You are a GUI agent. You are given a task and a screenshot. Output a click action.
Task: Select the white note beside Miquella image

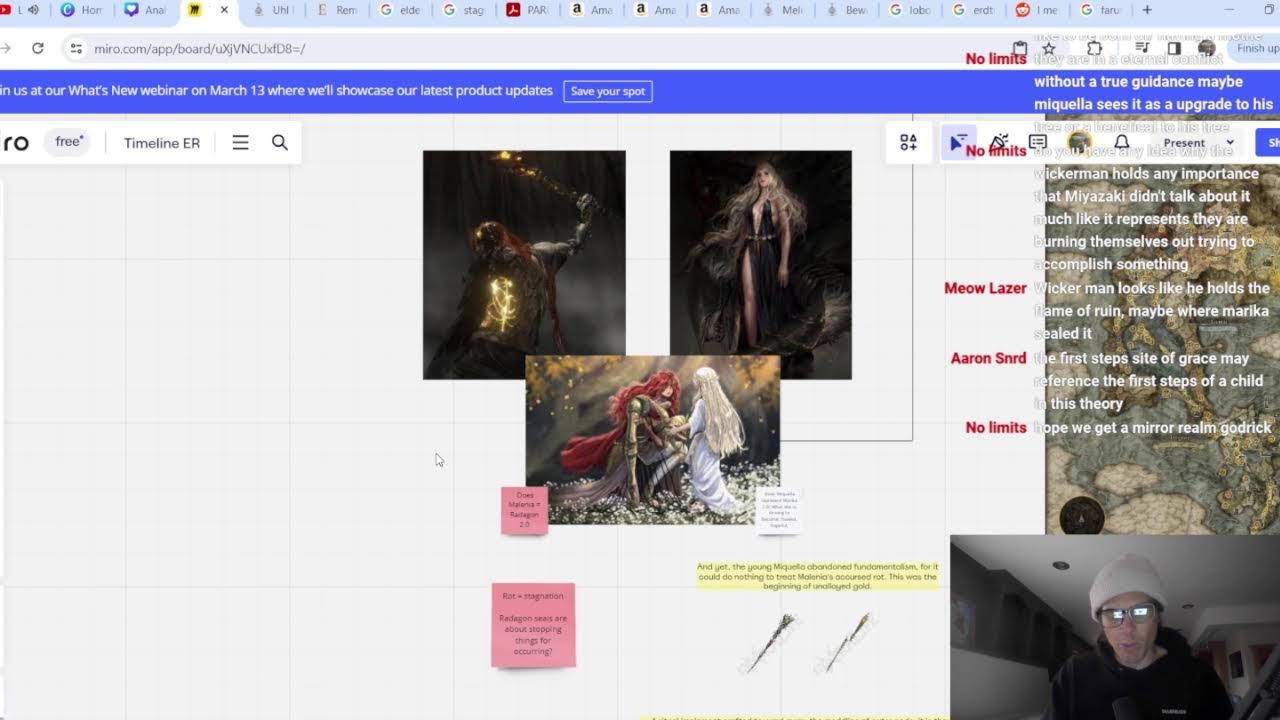click(778, 510)
